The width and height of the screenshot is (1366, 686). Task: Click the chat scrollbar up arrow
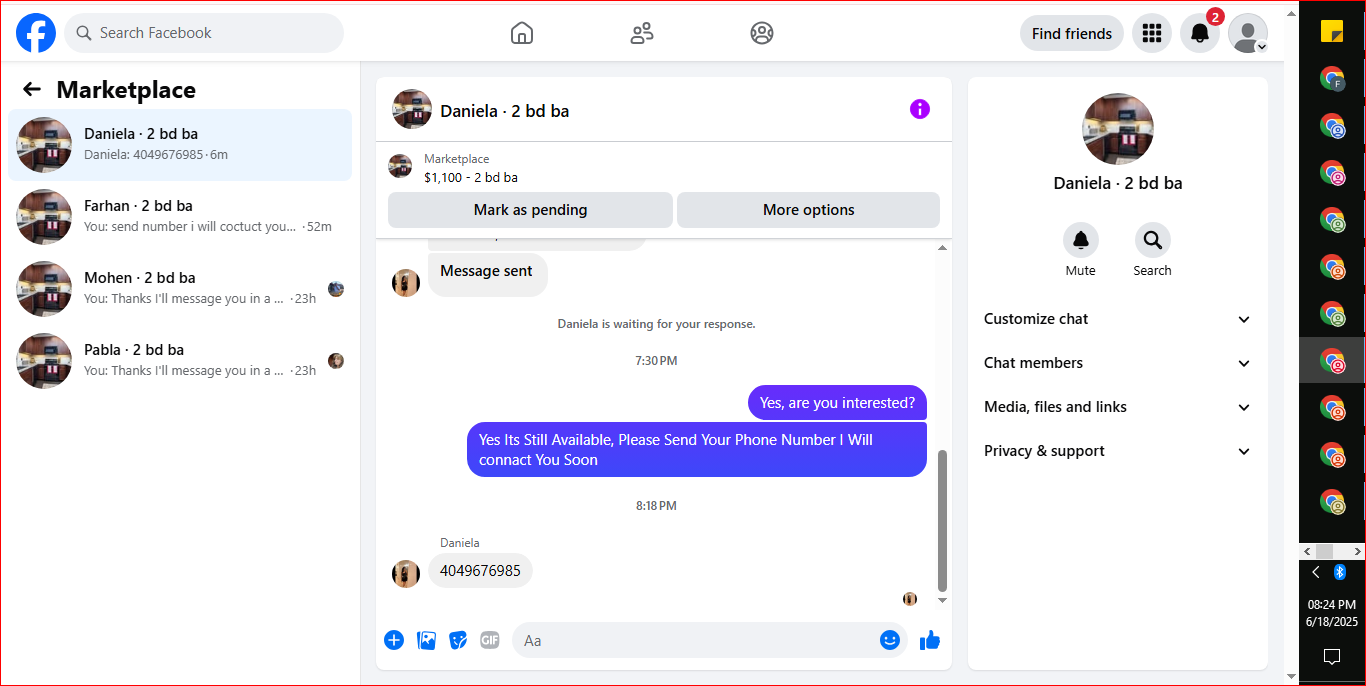click(x=942, y=248)
